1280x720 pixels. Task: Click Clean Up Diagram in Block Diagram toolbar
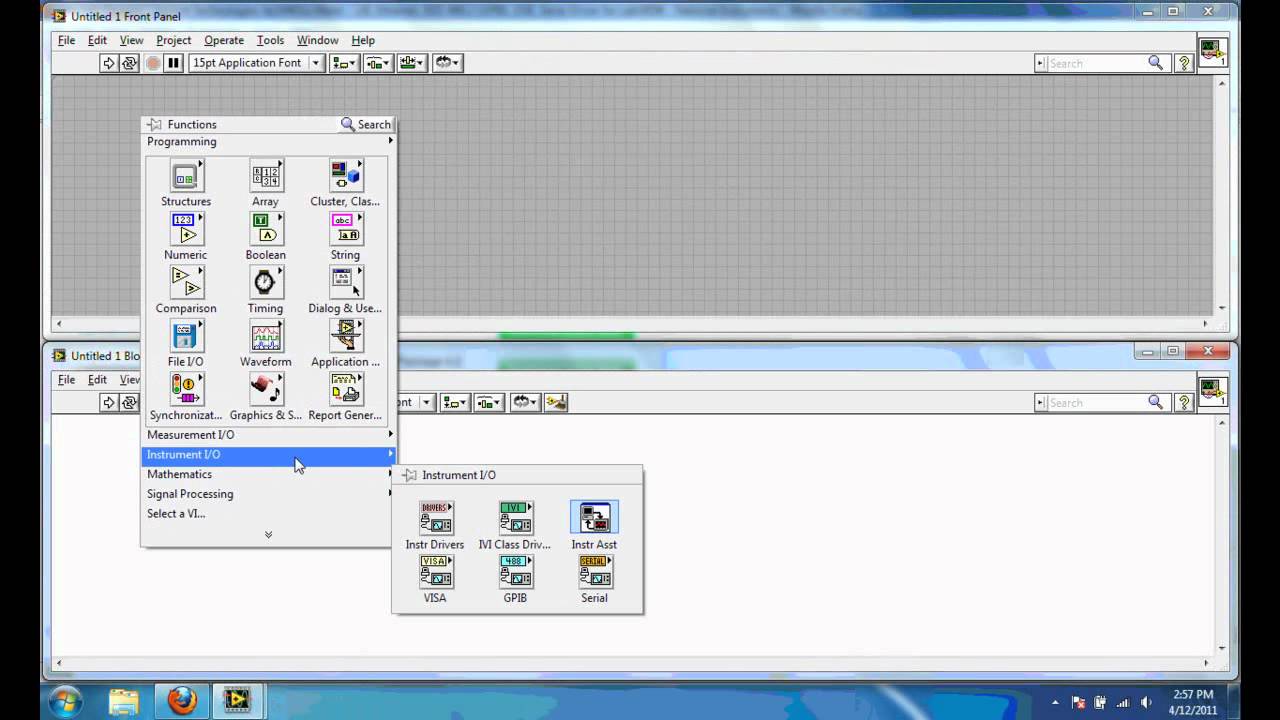pos(557,402)
